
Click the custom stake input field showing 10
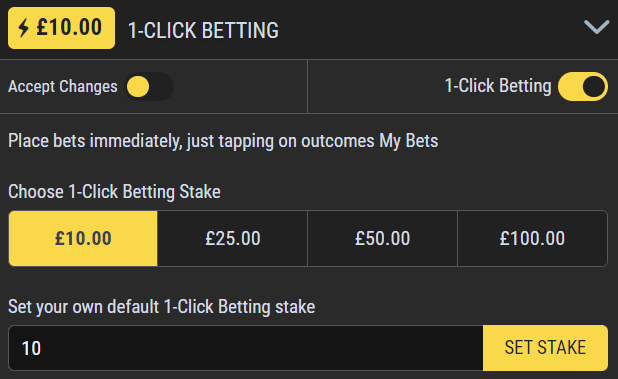[246, 348]
